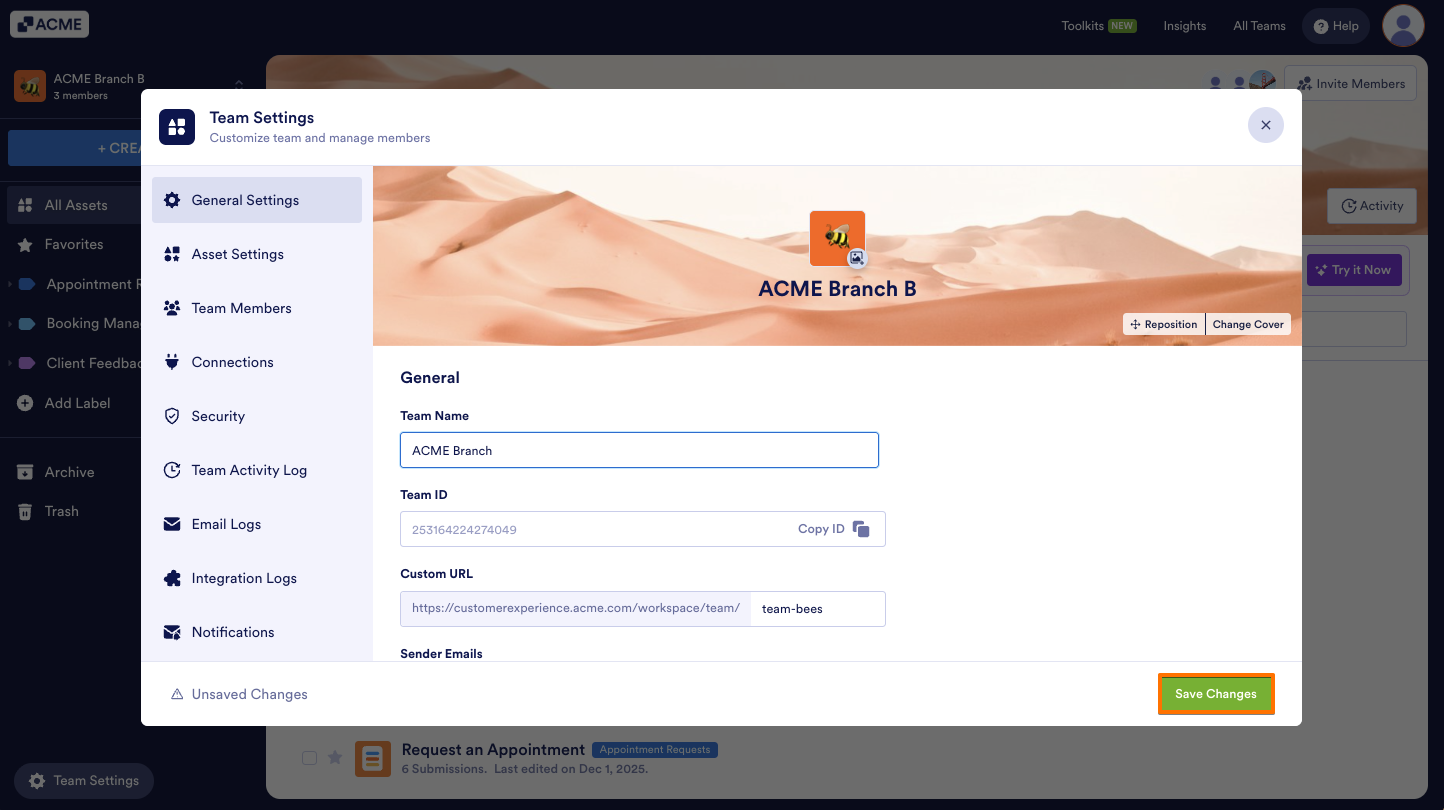Open All Teams in top navigation

coord(1260,26)
